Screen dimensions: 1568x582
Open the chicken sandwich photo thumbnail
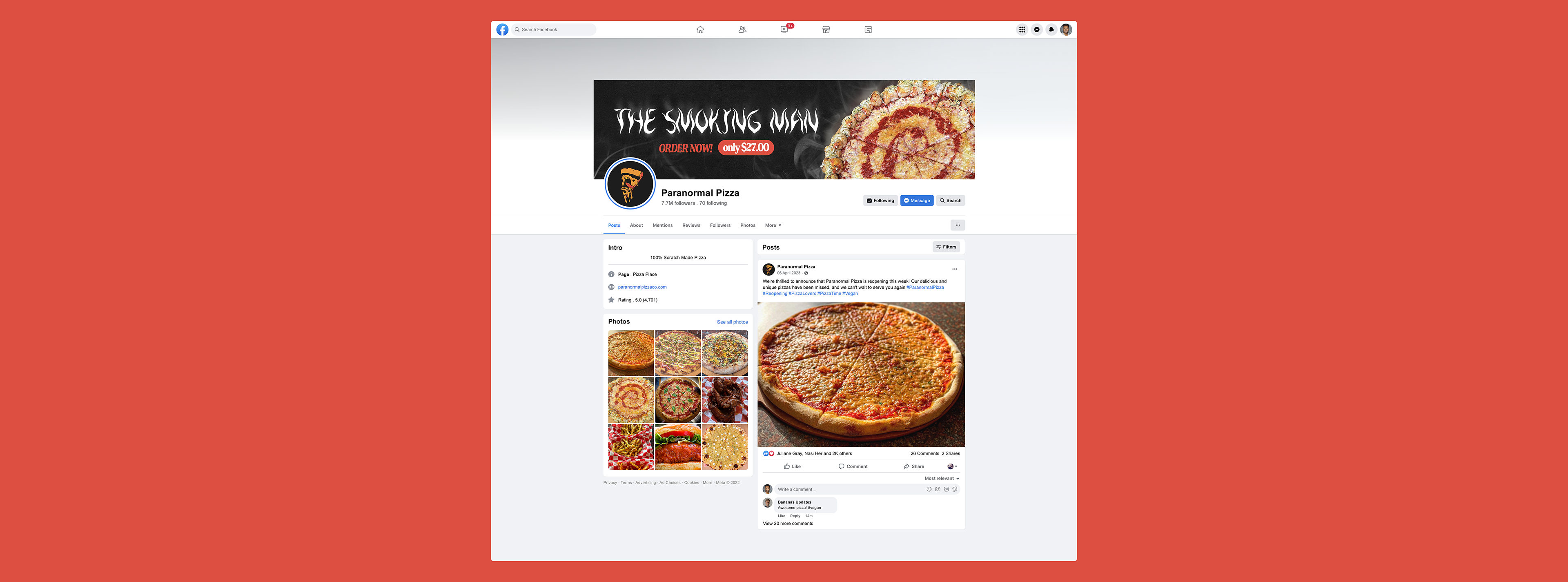678,447
